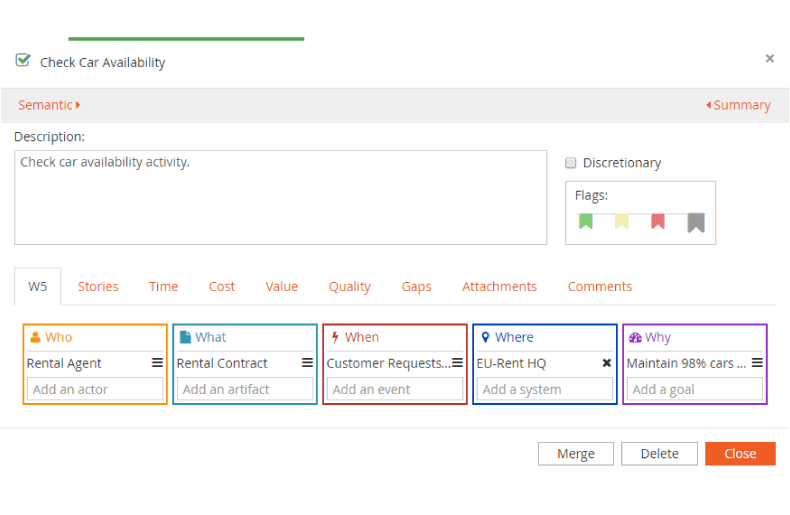Toggle the Check Car Availability checkbox
The height and width of the screenshot is (515, 790).
23,61
